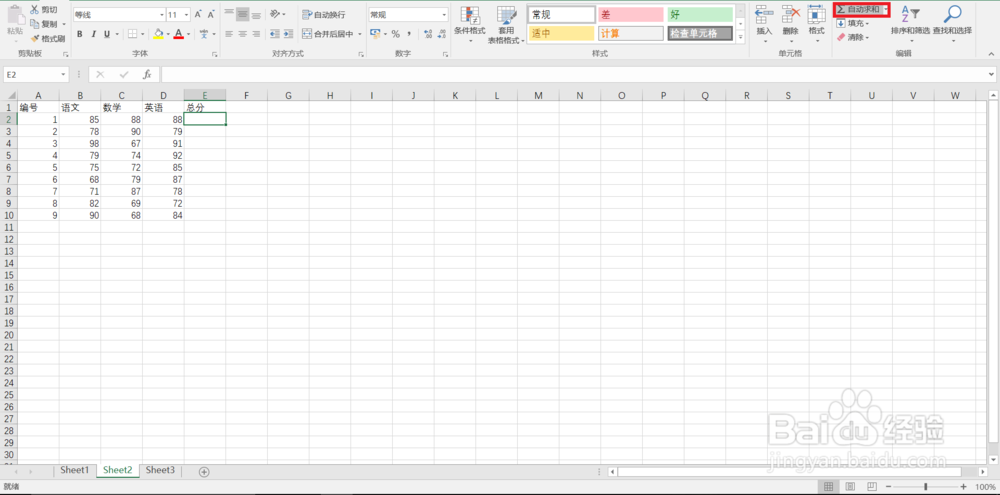Viewport: 1000px width, 495px height.
Task: Click the 100% zoom level
Action: point(985,487)
